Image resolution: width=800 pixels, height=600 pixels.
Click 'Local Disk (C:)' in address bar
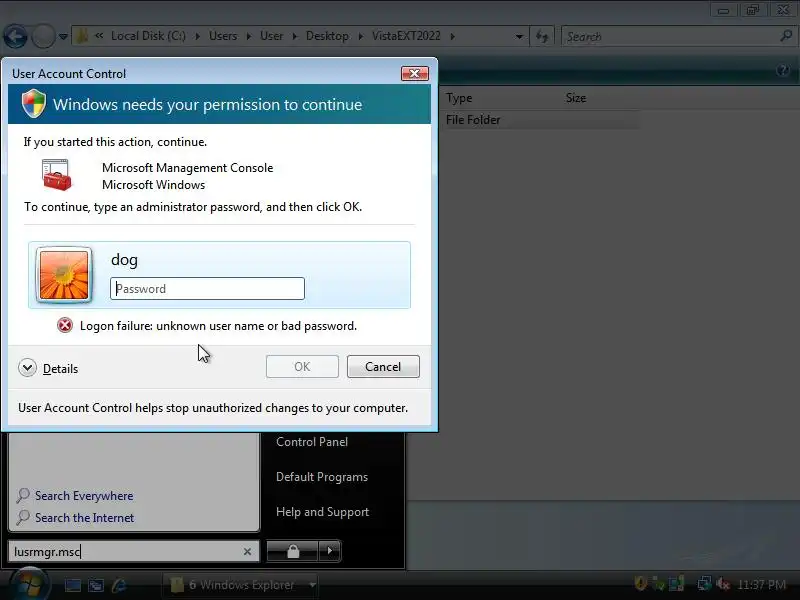148,36
